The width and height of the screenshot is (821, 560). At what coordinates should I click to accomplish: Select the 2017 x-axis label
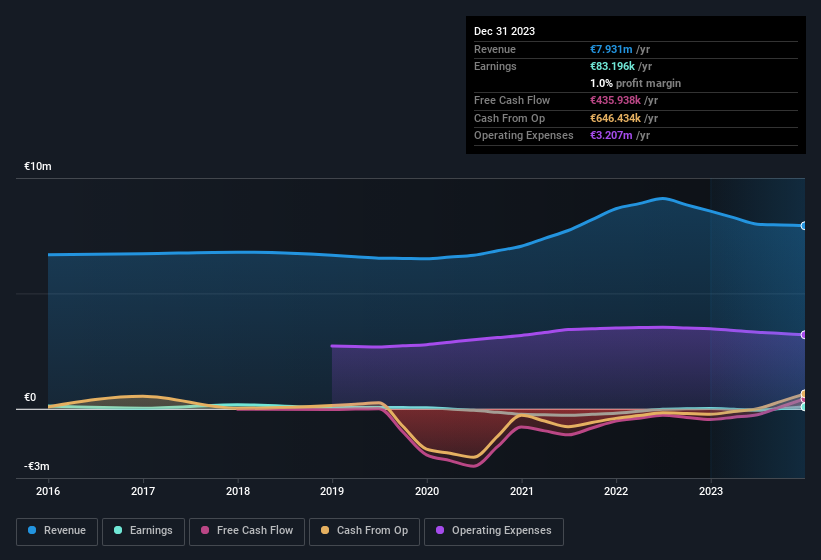(x=142, y=491)
